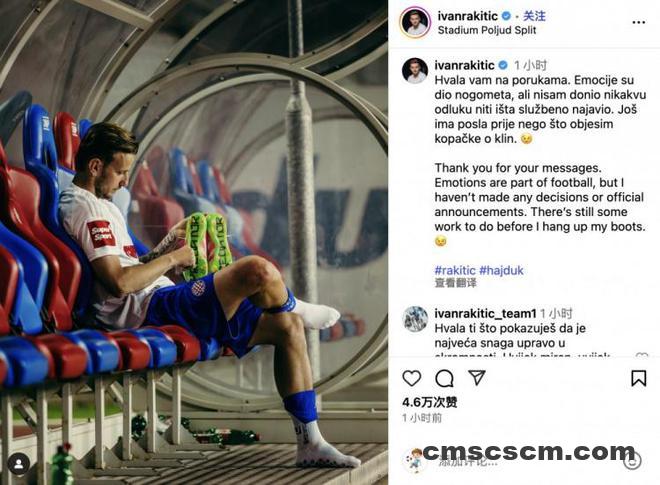Save post with bookmark icon
The width and height of the screenshot is (660, 485).
pyautogui.click(x=638, y=378)
